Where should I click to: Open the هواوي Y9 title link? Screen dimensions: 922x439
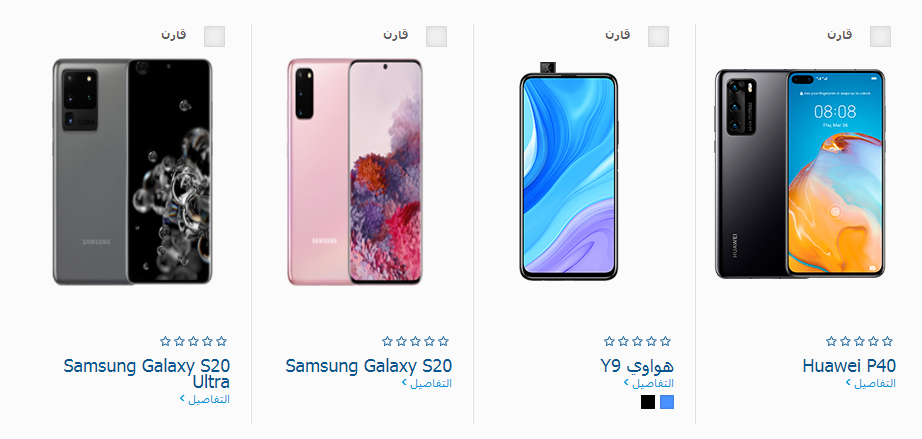(x=637, y=366)
